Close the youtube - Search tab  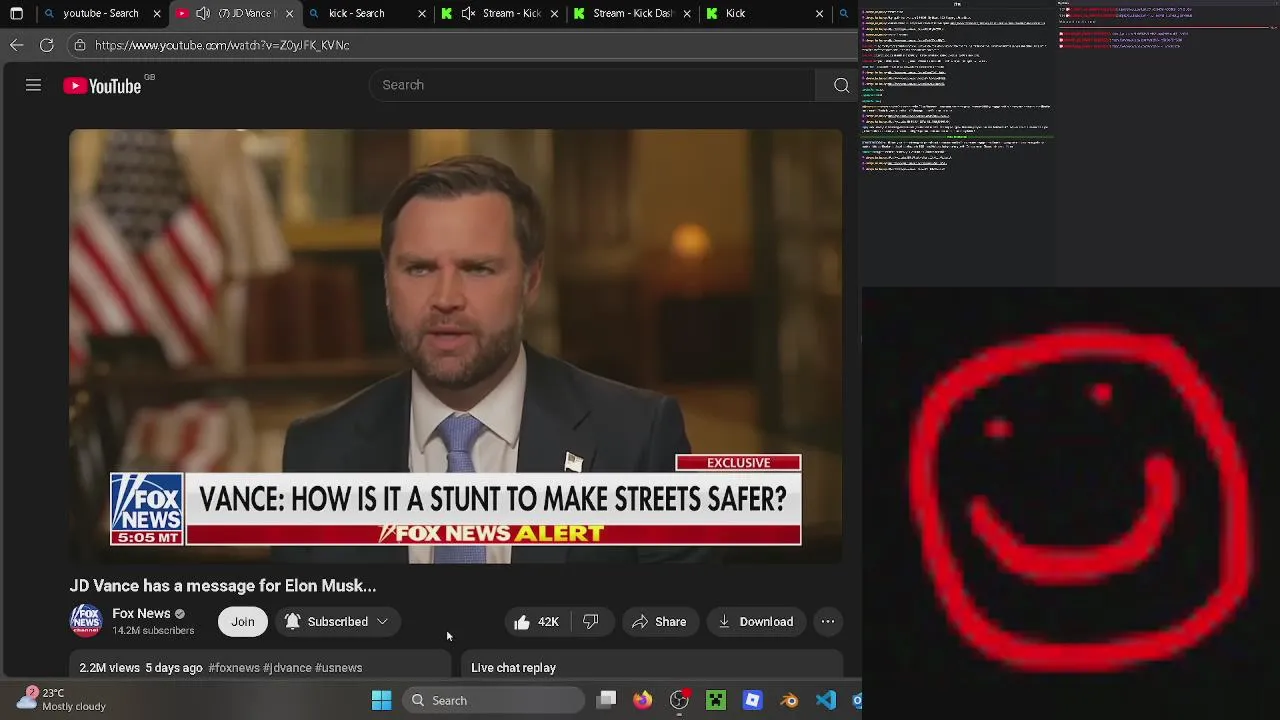pos(157,13)
